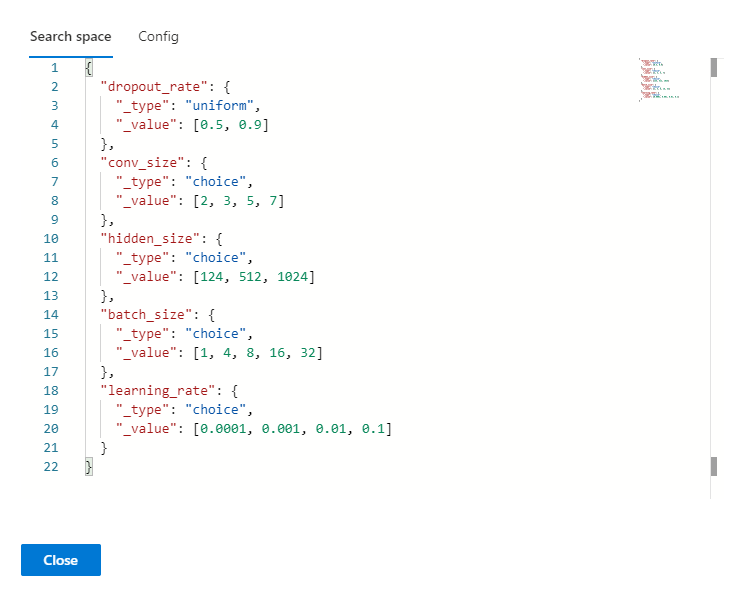Click the "learning_rate" key text
Viewport: 737px width, 600px height.
pyautogui.click(x=152, y=391)
